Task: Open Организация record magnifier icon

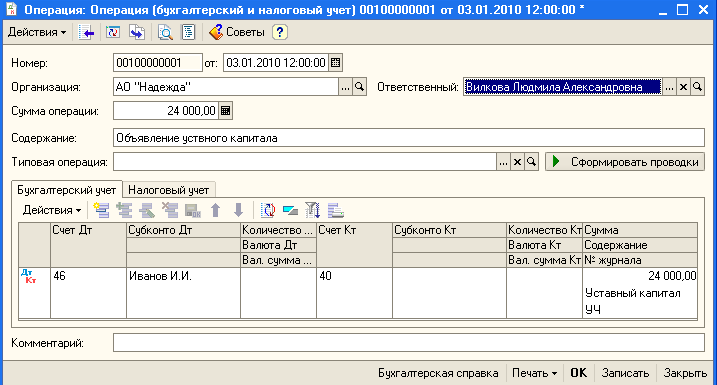Action: pyautogui.click(x=359, y=87)
